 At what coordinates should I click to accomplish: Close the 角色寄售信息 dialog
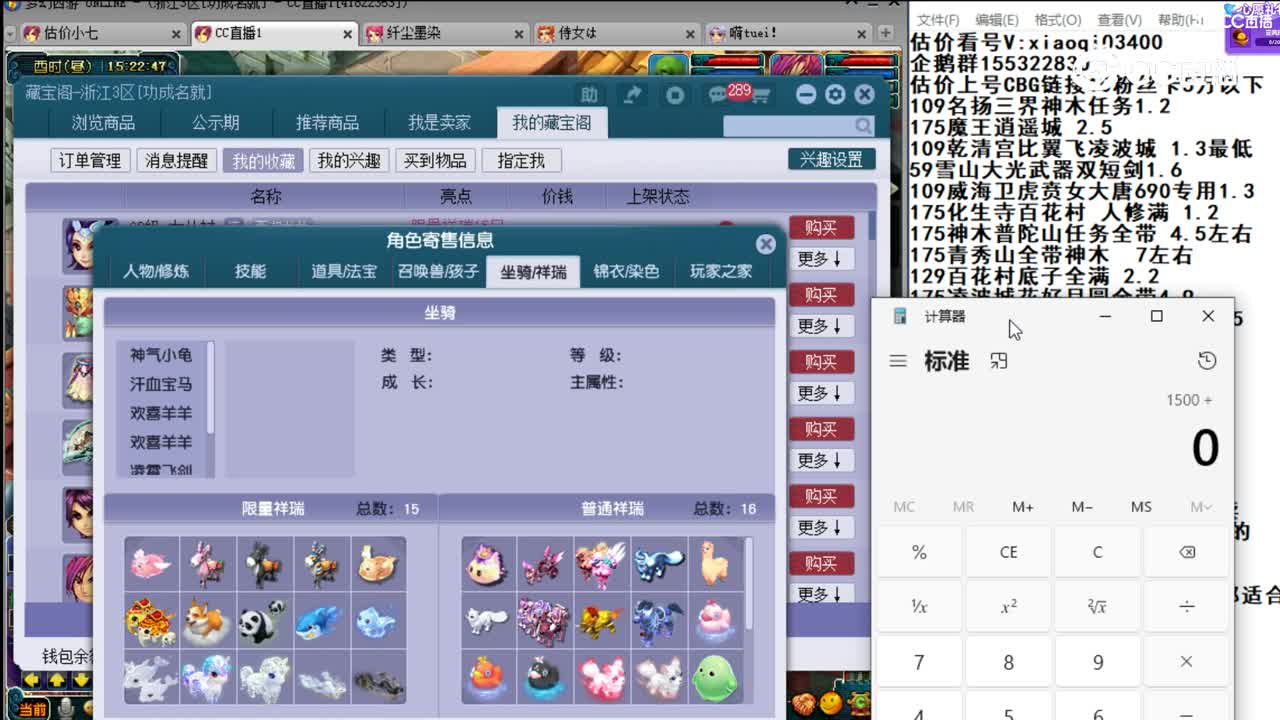(766, 244)
